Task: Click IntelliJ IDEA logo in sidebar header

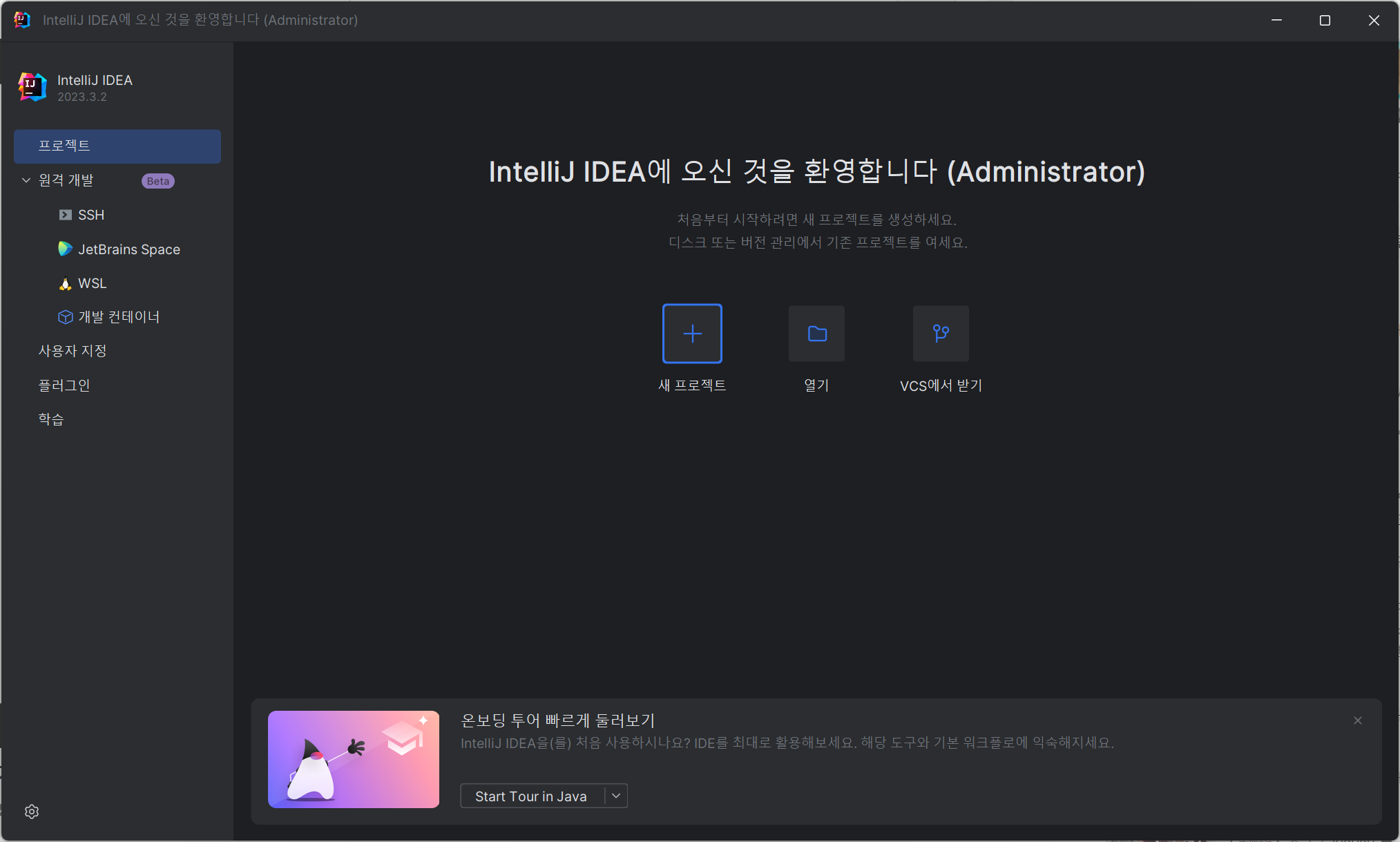Action: pyautogui.click(x=32, y=87)
